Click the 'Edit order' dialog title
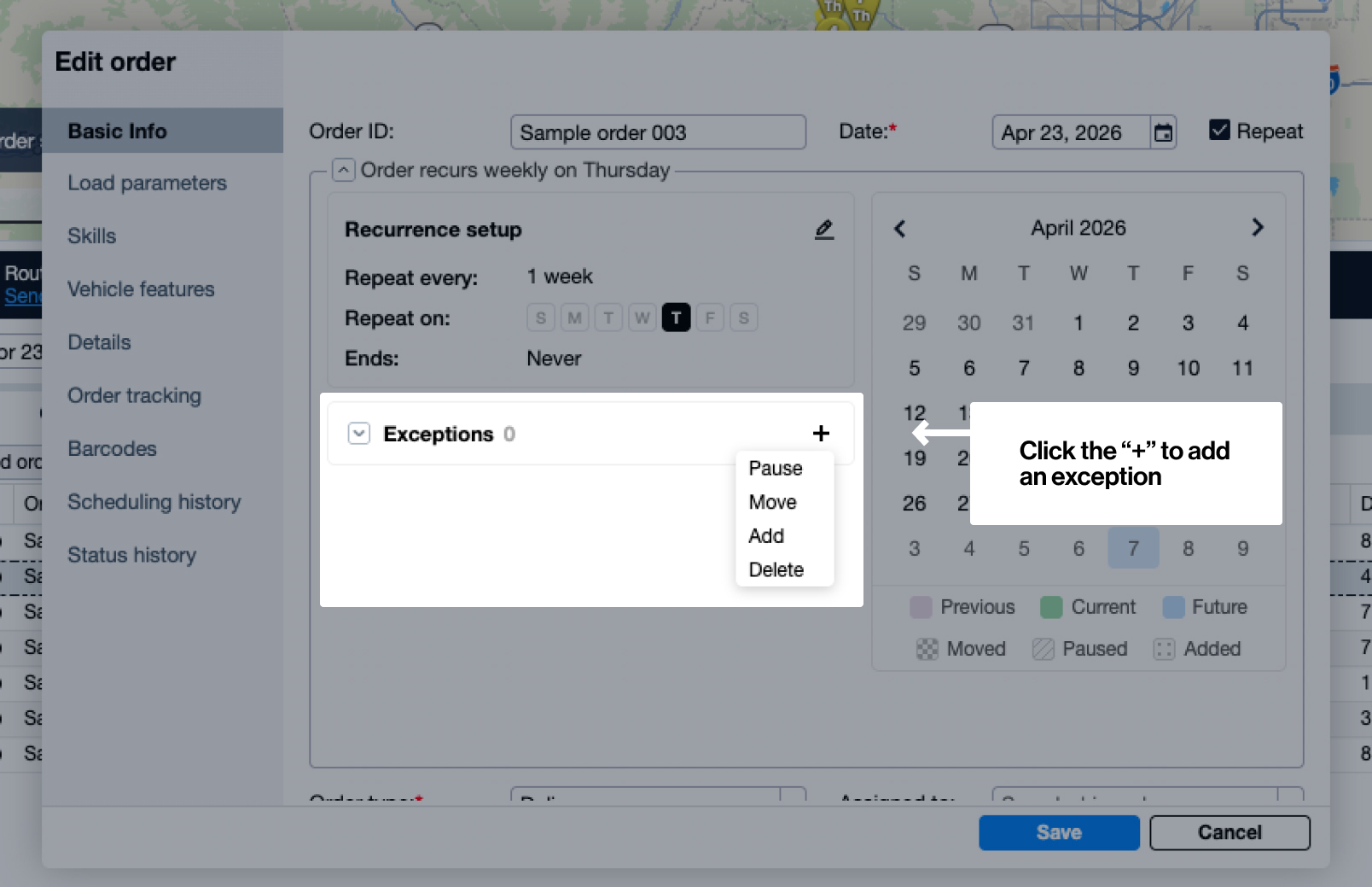The image size is (1372, 887). (115, 61)
